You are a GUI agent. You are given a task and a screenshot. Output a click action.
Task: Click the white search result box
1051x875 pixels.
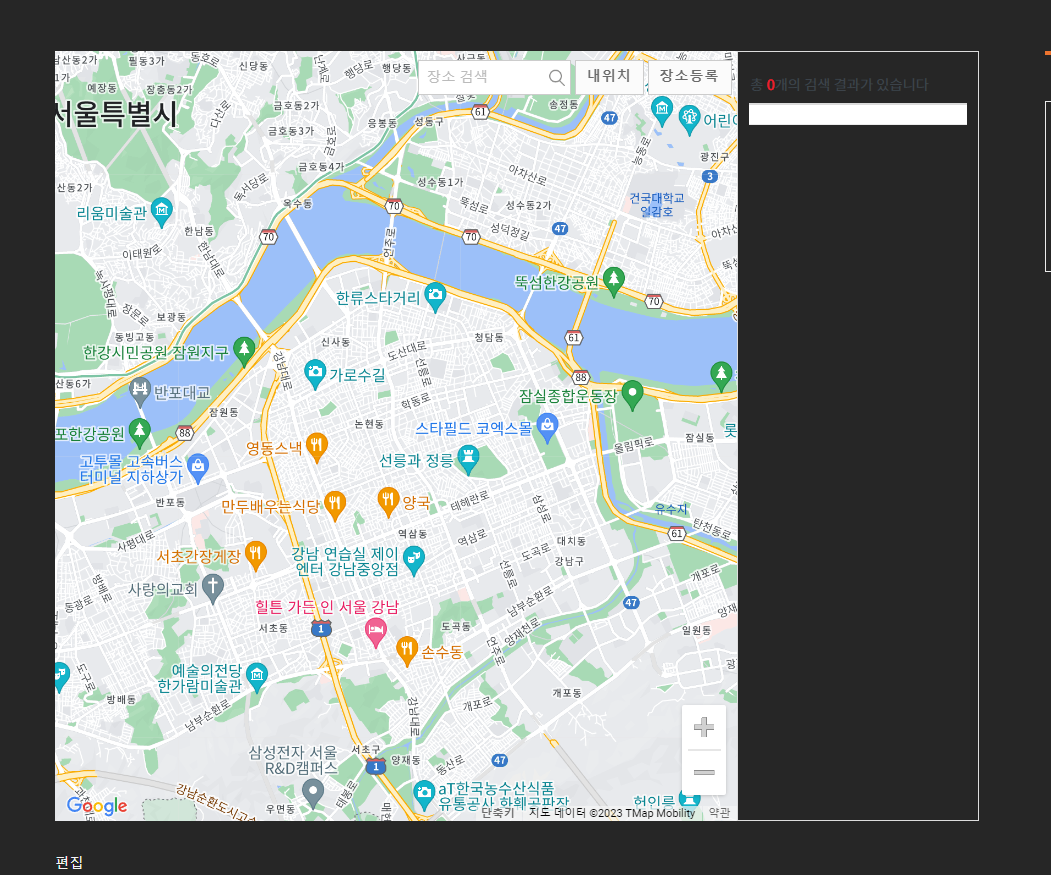point(857,114)
